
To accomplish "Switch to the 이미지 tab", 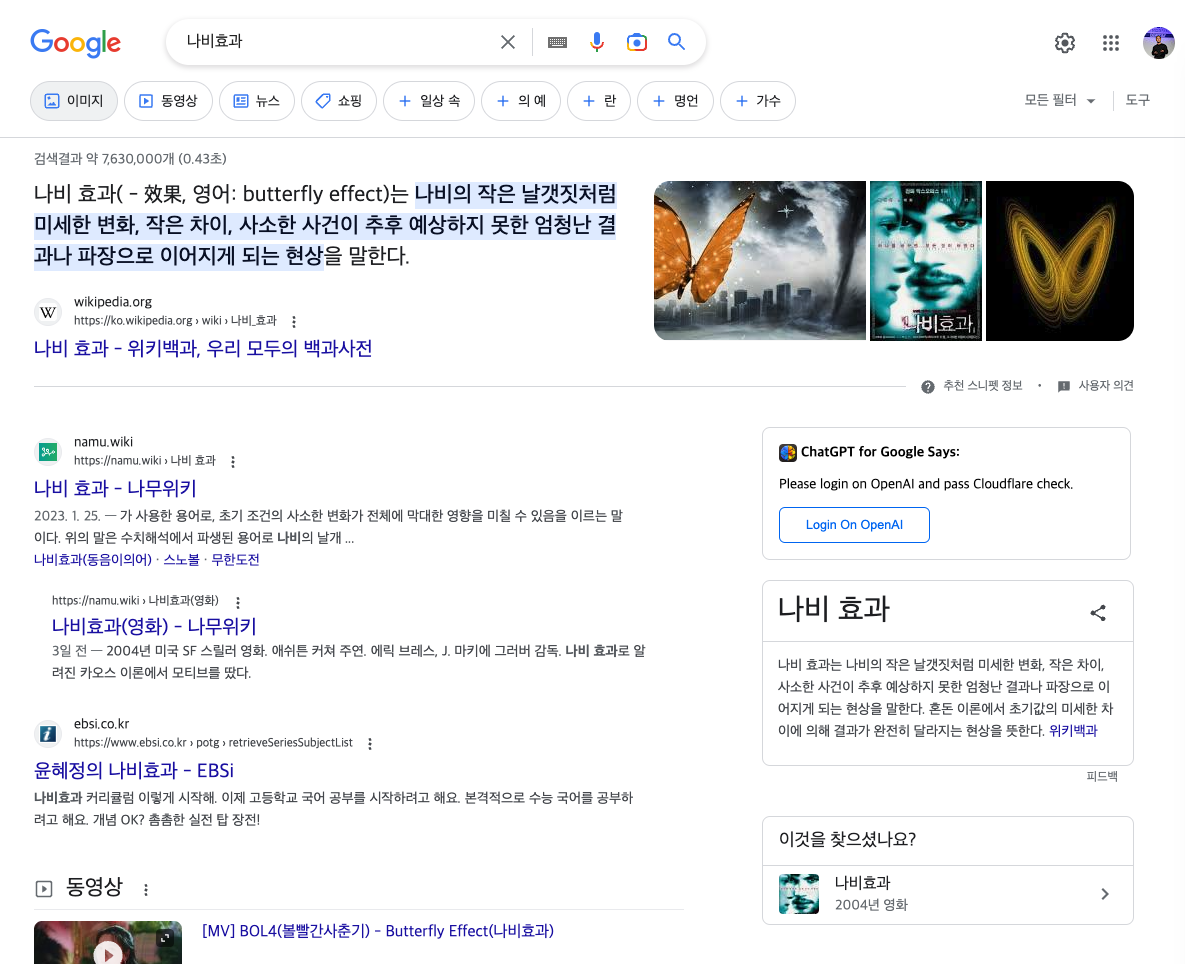I will [x=74, y=100].
